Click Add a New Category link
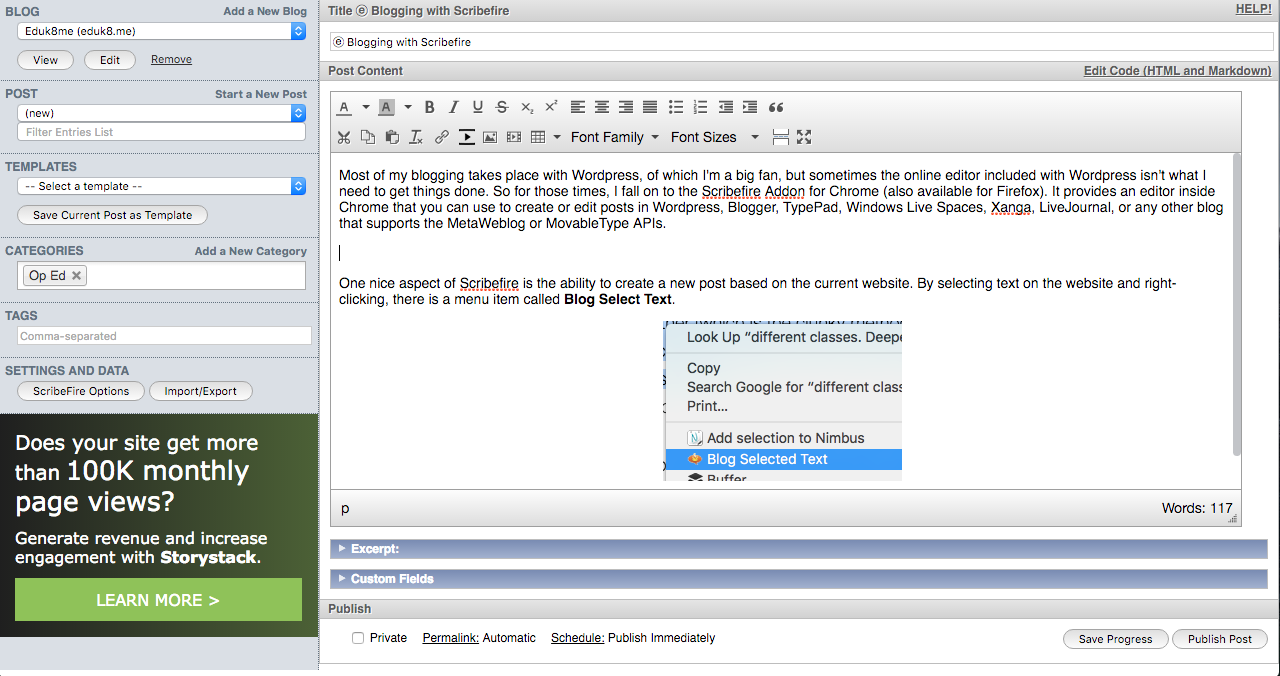The image size is (1280, 676). tap(251, 251)
